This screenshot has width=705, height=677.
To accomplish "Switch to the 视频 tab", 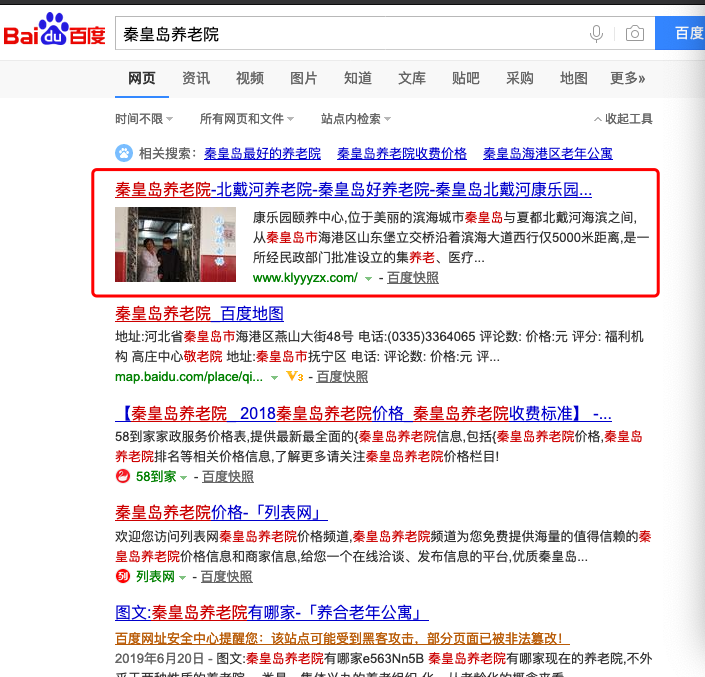I will click(x=250, y=78).
